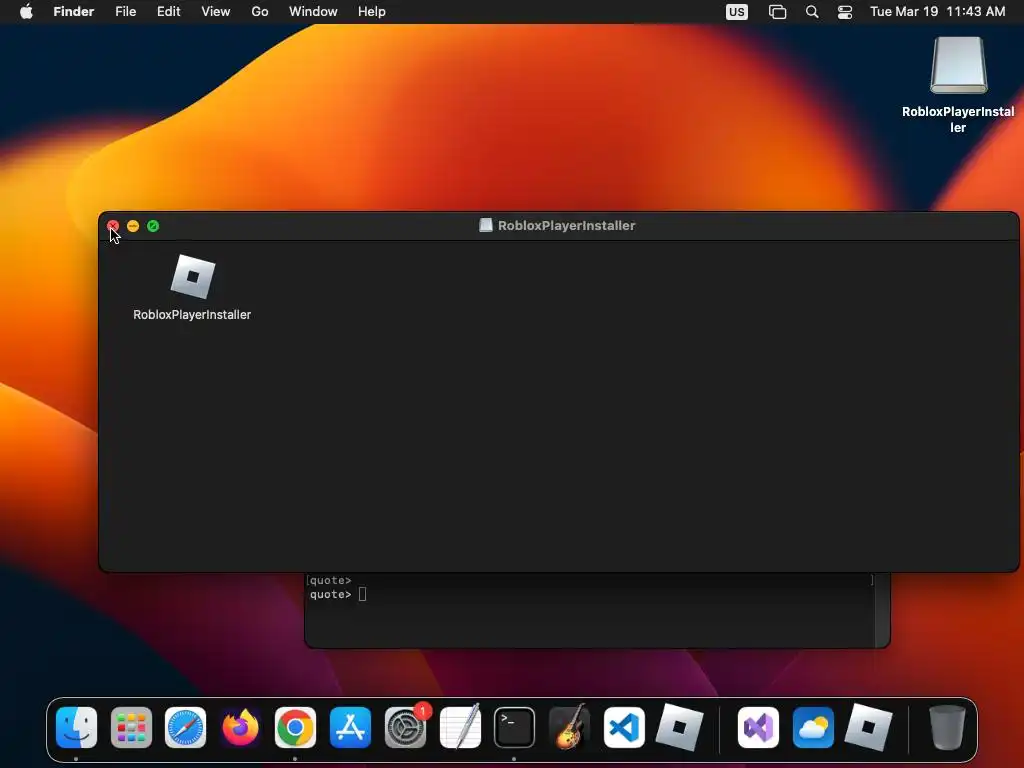Select the RobloxPlayerInstaller disk icon on the desktop

coord(958,65)
